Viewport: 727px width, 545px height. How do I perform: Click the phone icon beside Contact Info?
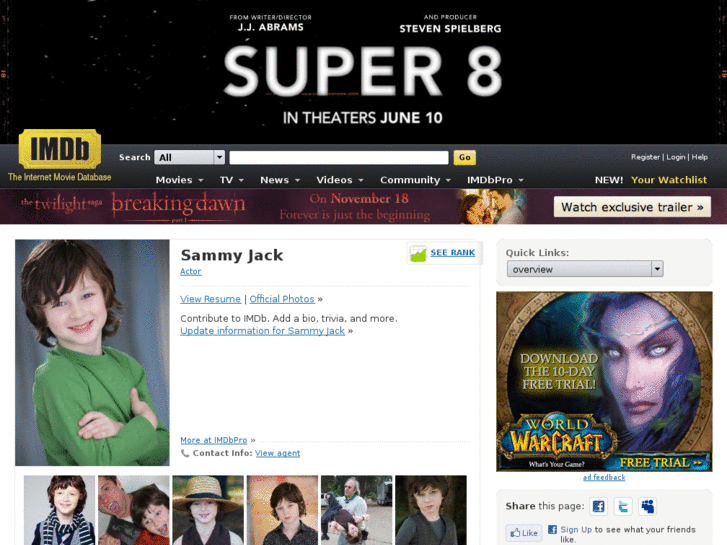[x=185, y=453]
